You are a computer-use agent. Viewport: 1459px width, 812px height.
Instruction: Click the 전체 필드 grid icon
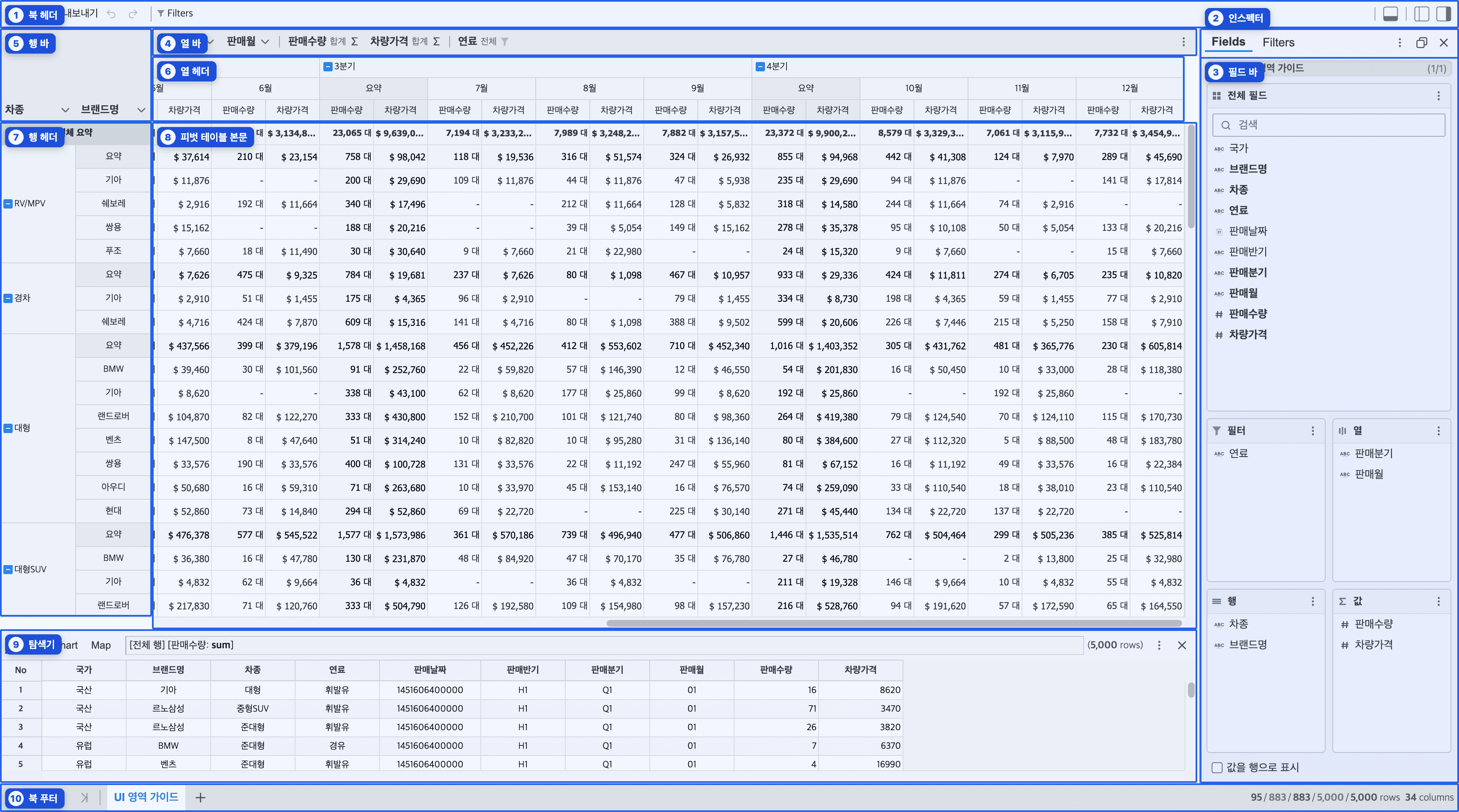1217,96
